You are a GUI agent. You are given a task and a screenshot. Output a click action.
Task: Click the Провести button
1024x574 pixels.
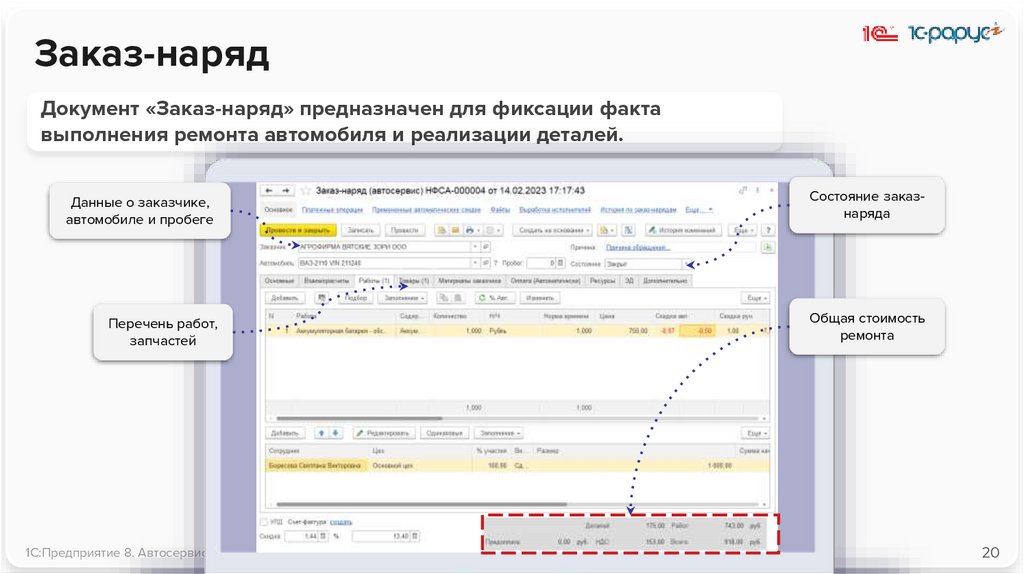[405, 231]
